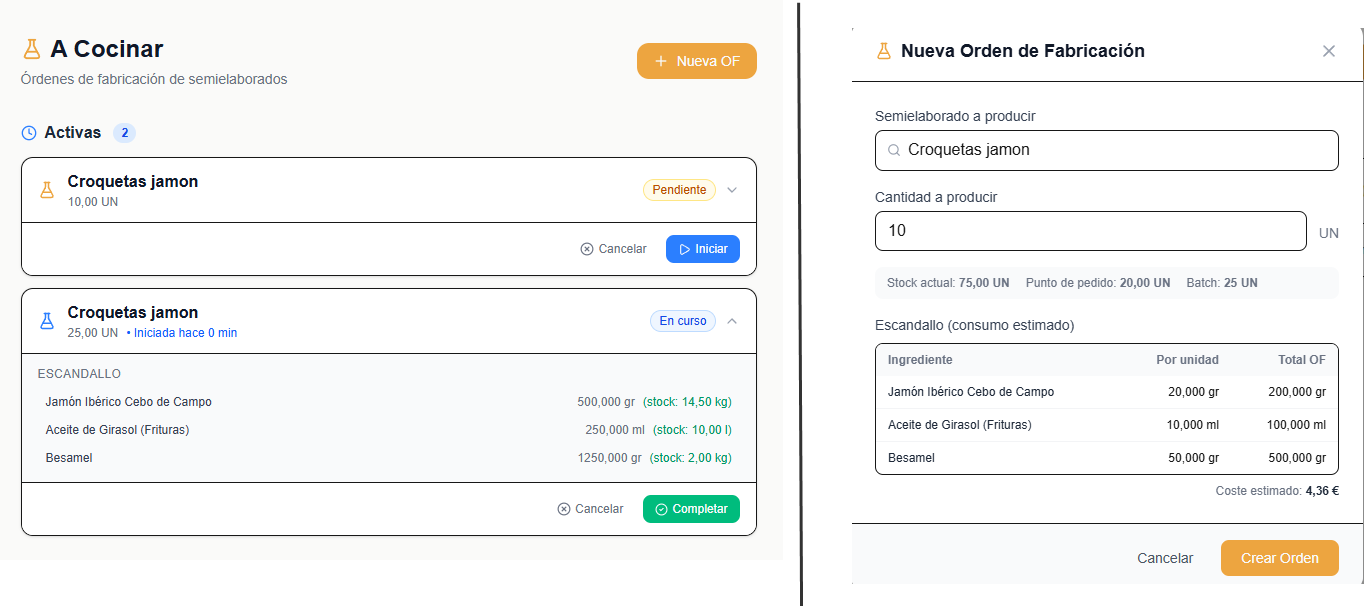Click the search magnifier icon in Semielaborado field
The height and width of the screenshot is (606, 1364).
point(894,151)
